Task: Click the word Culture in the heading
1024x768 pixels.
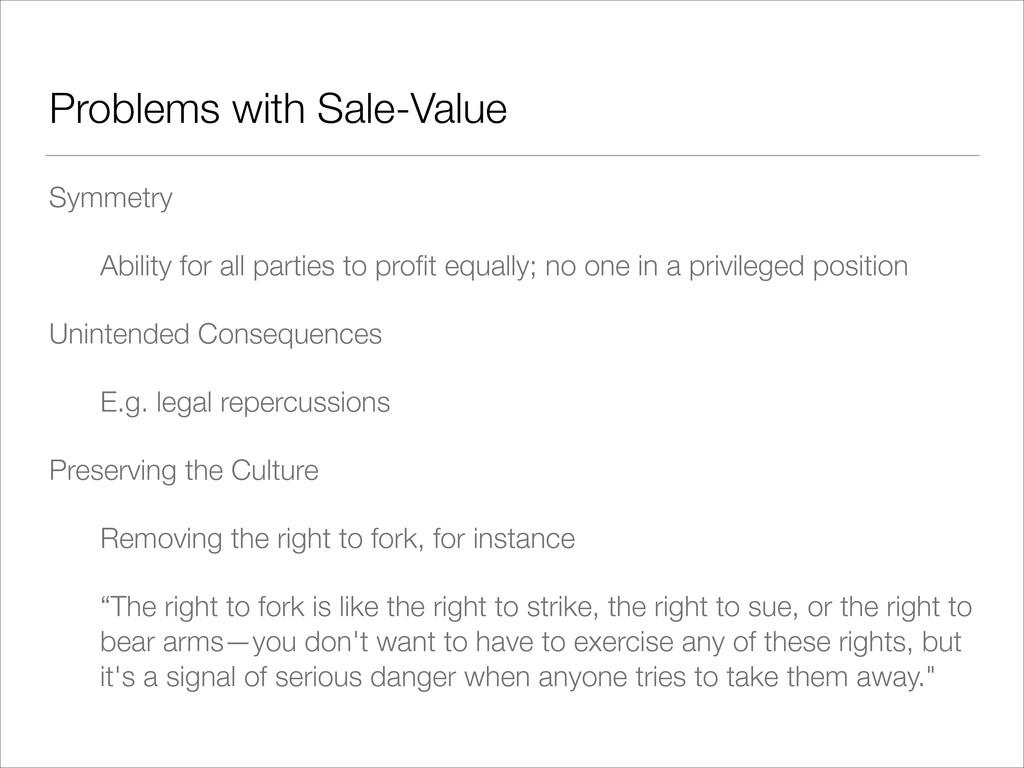Action: 274,471
